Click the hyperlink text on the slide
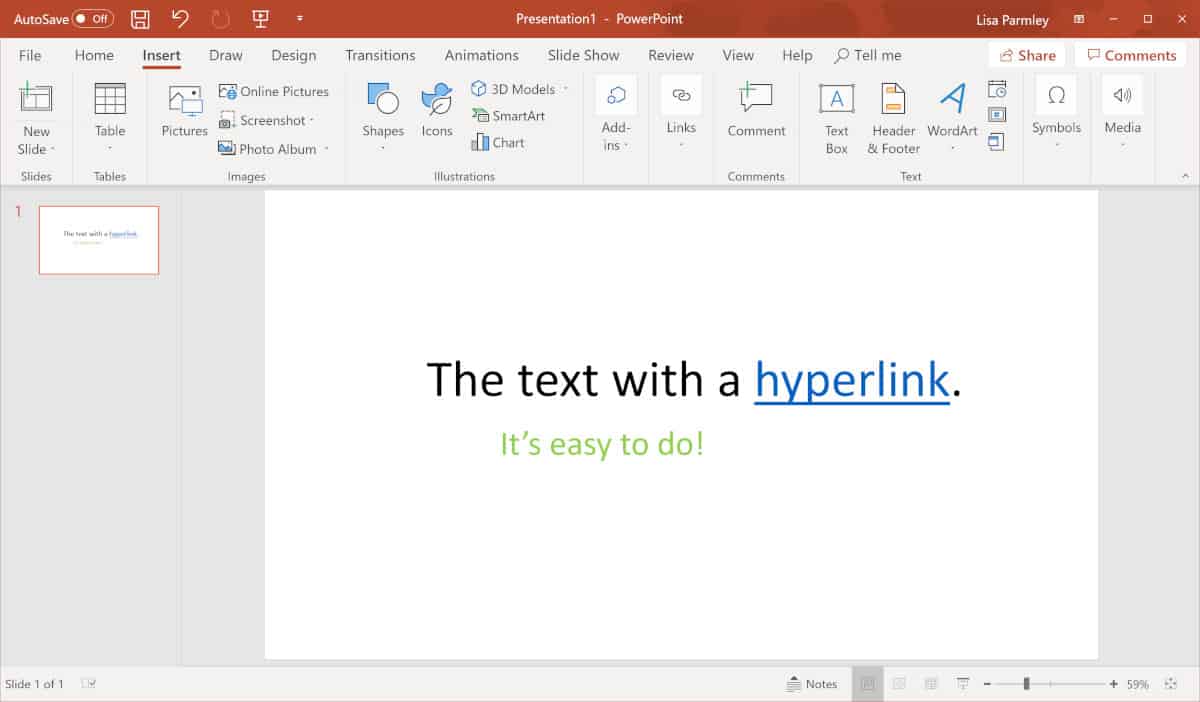Viewport: 1200px width, 702px height. 851,380
